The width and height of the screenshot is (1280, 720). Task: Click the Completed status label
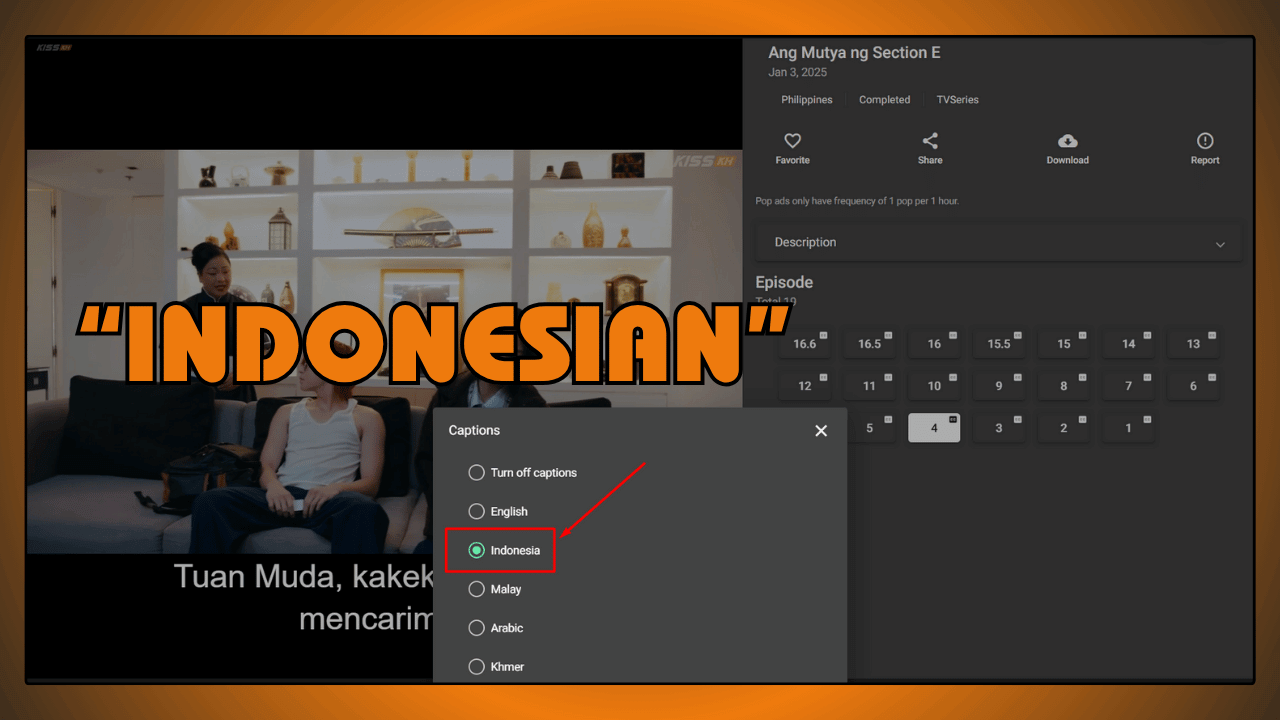coord(884,99)
